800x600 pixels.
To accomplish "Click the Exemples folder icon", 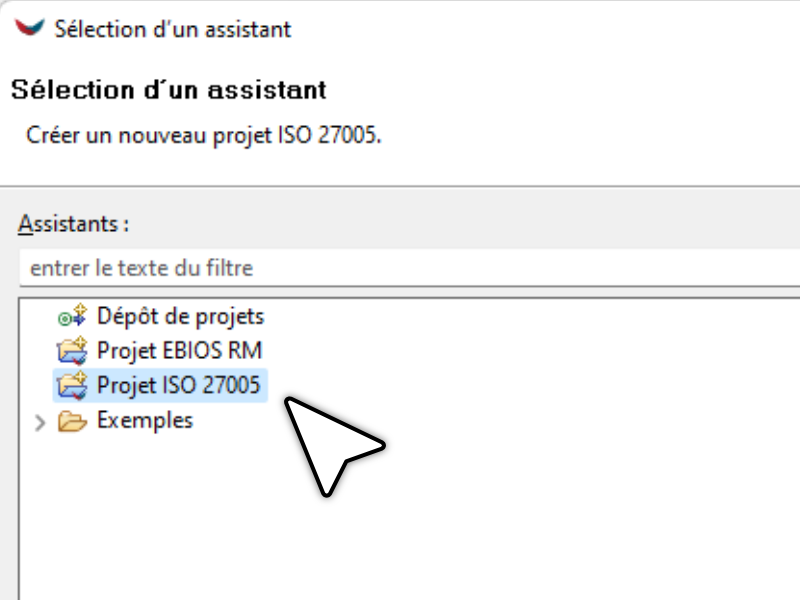I will 72,421.
